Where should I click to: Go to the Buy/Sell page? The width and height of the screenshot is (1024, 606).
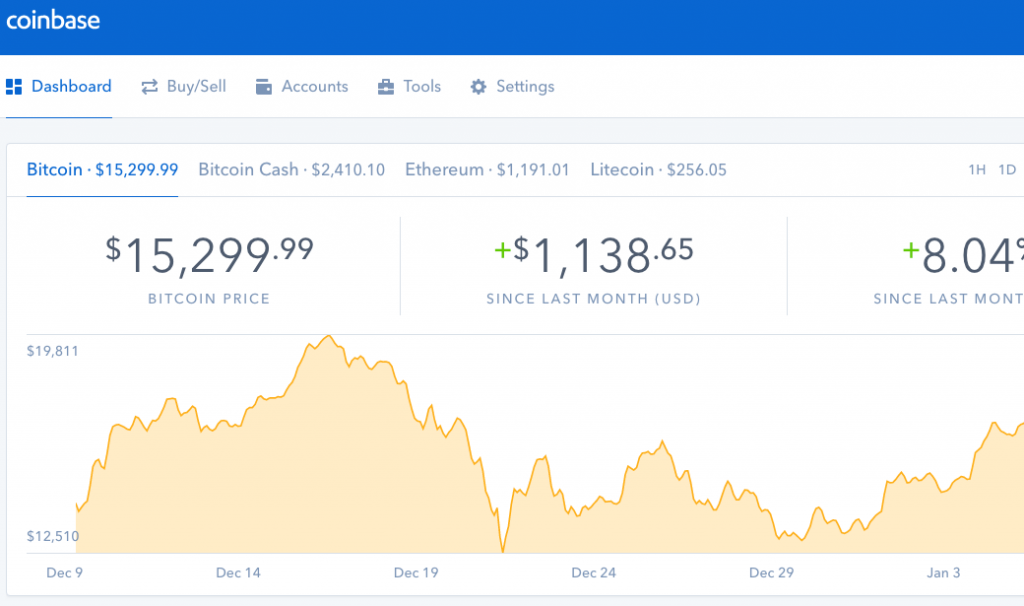pos(196,87)
